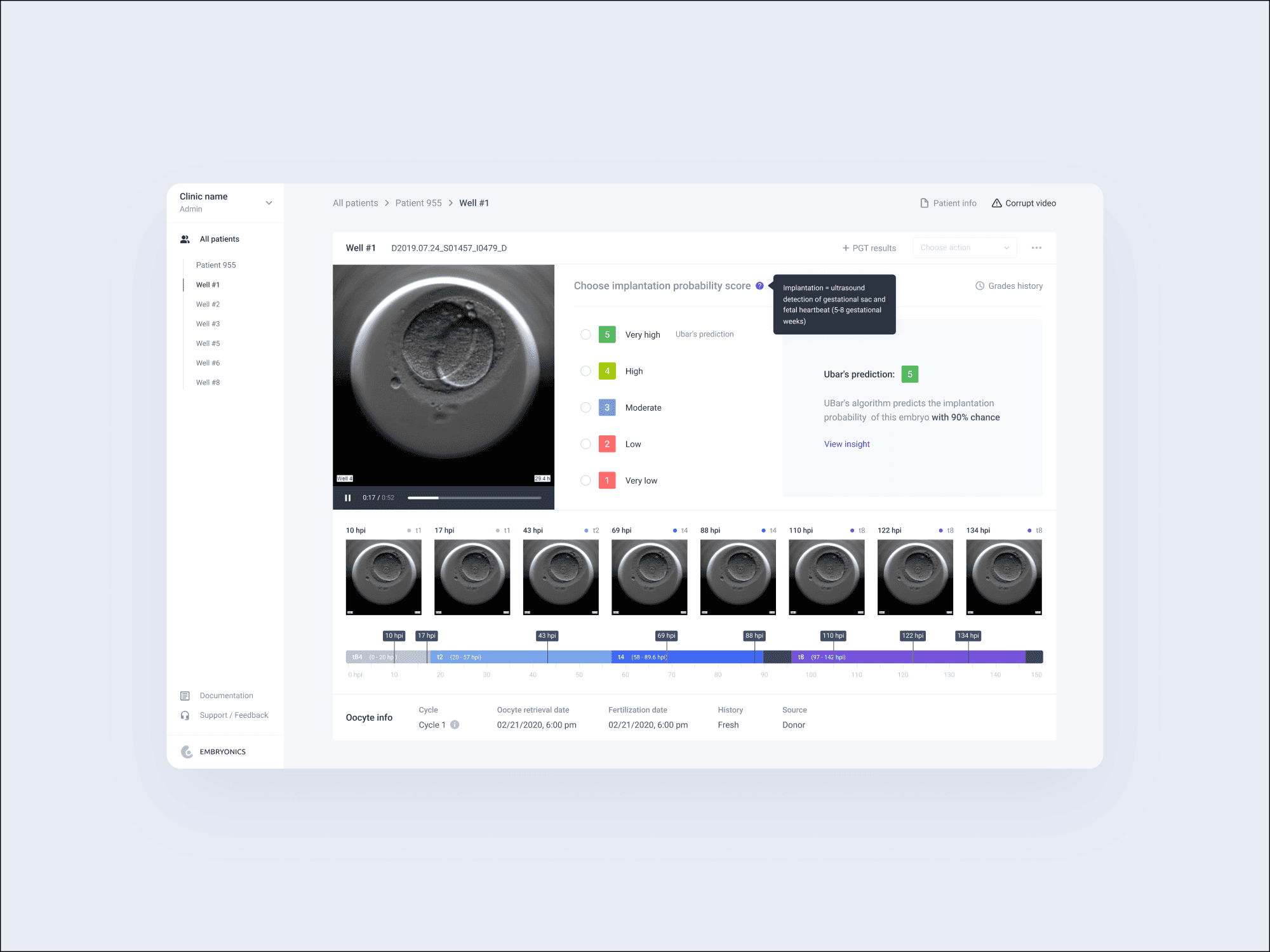This screenshot has height=952, width=1270.
Task: Open Support / Feedback
Action: [x=234, y=715]
